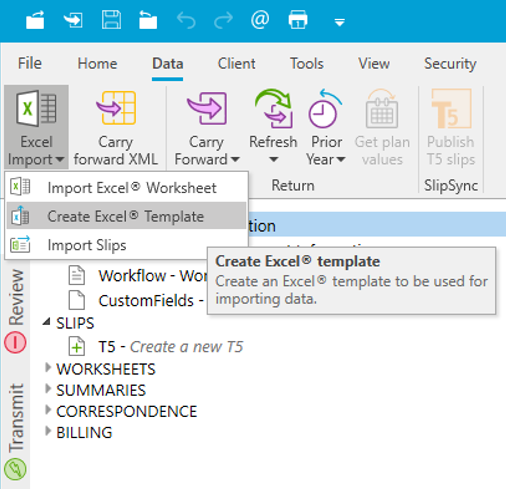Redo the last action
This screenshot has height=489, width=506.
coord(223,20)
